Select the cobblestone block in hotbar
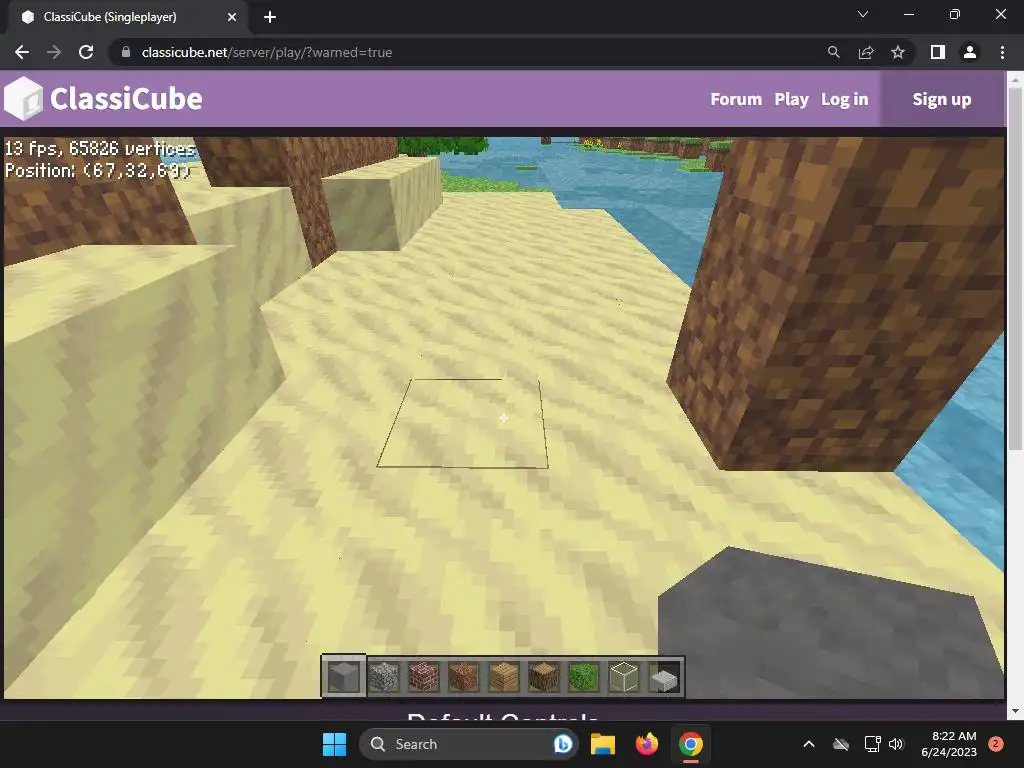This screenshot has width=1024, height=768. click(383, 677)
